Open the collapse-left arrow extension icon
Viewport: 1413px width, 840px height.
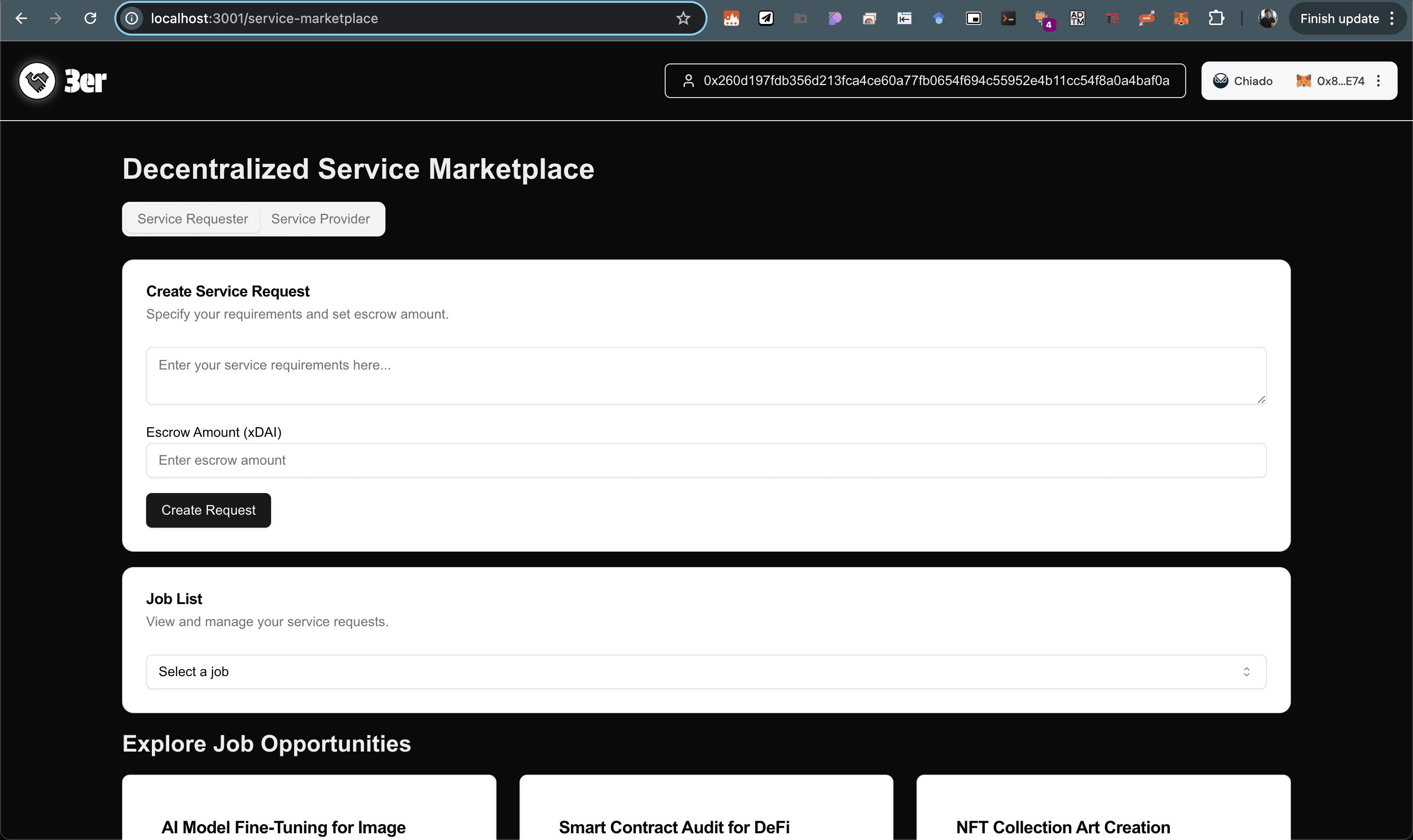tap(904, 18)
